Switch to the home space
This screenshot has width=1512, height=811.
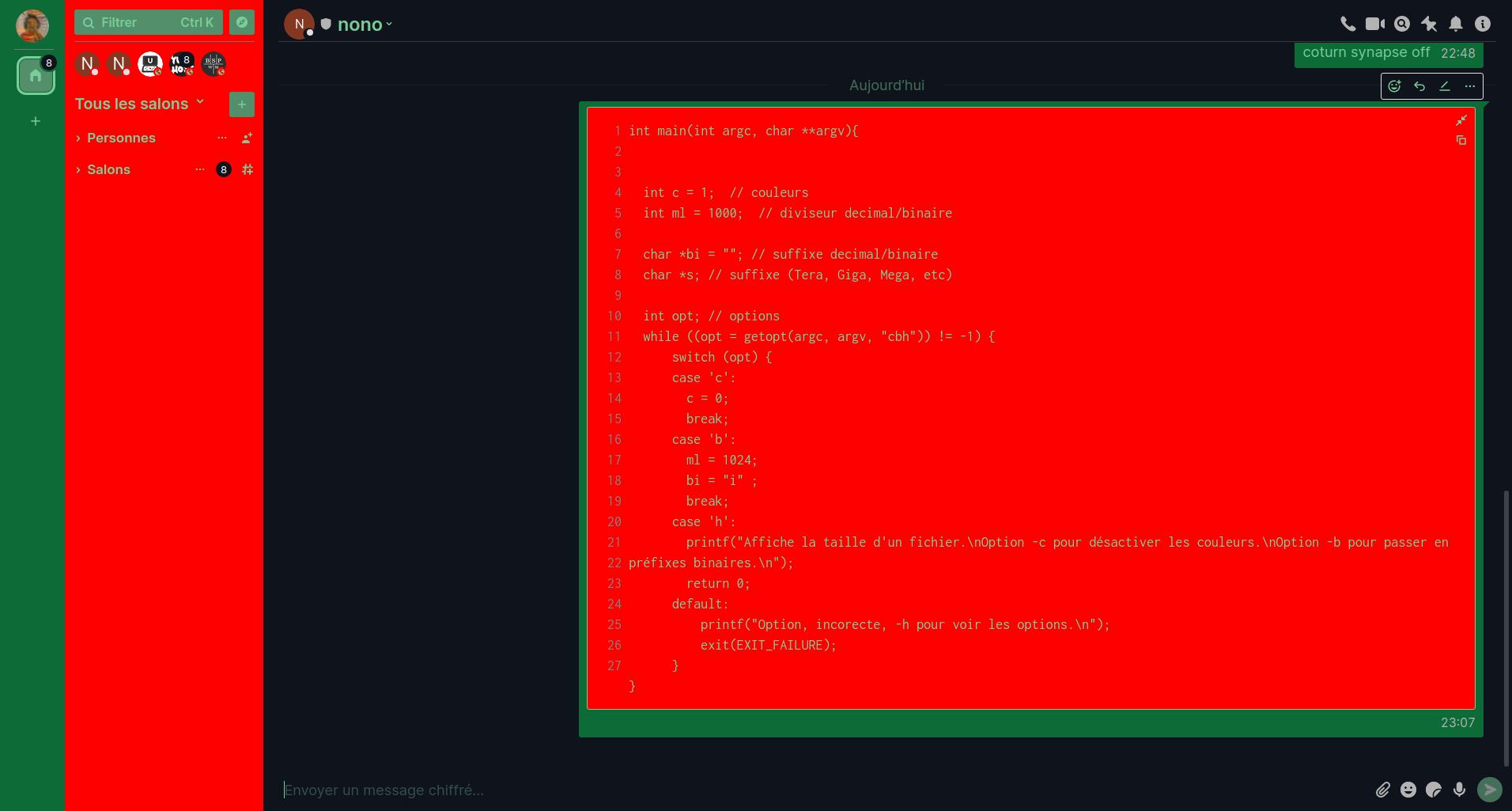[x=36, y=76]
